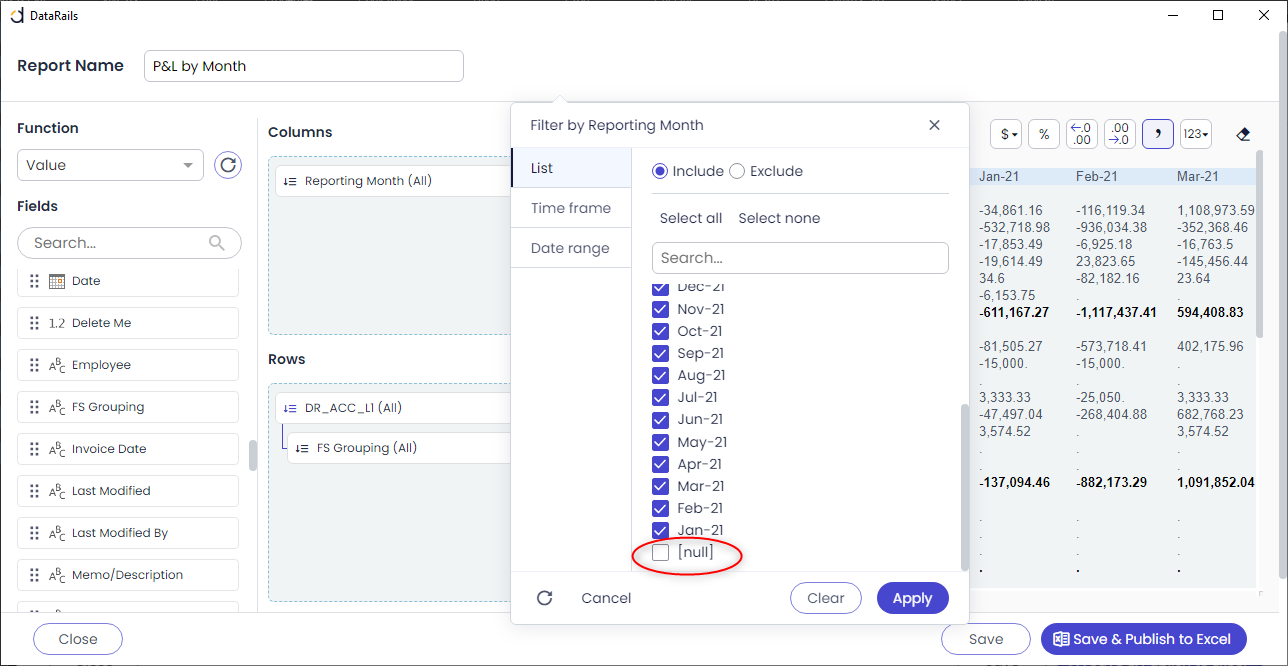
Task: Uncheck the Jun-21 checkbox
Action: (660, 420)
